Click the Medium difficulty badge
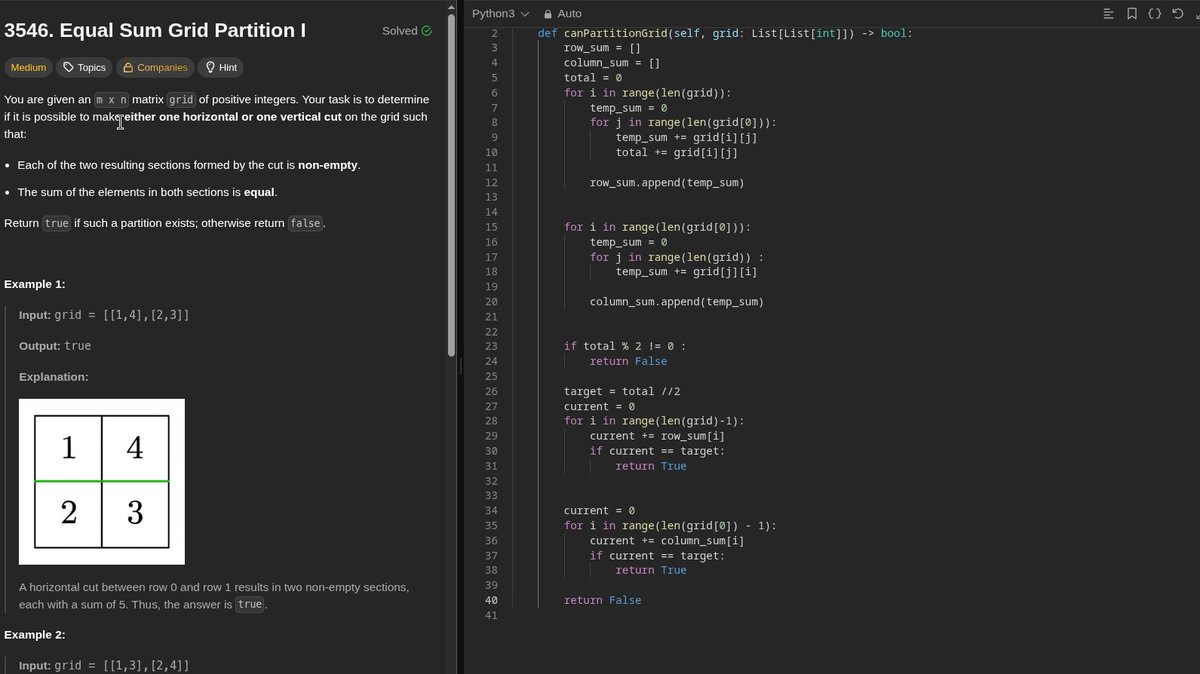This screenshot has height=674, width=1200. pos(28,68)
